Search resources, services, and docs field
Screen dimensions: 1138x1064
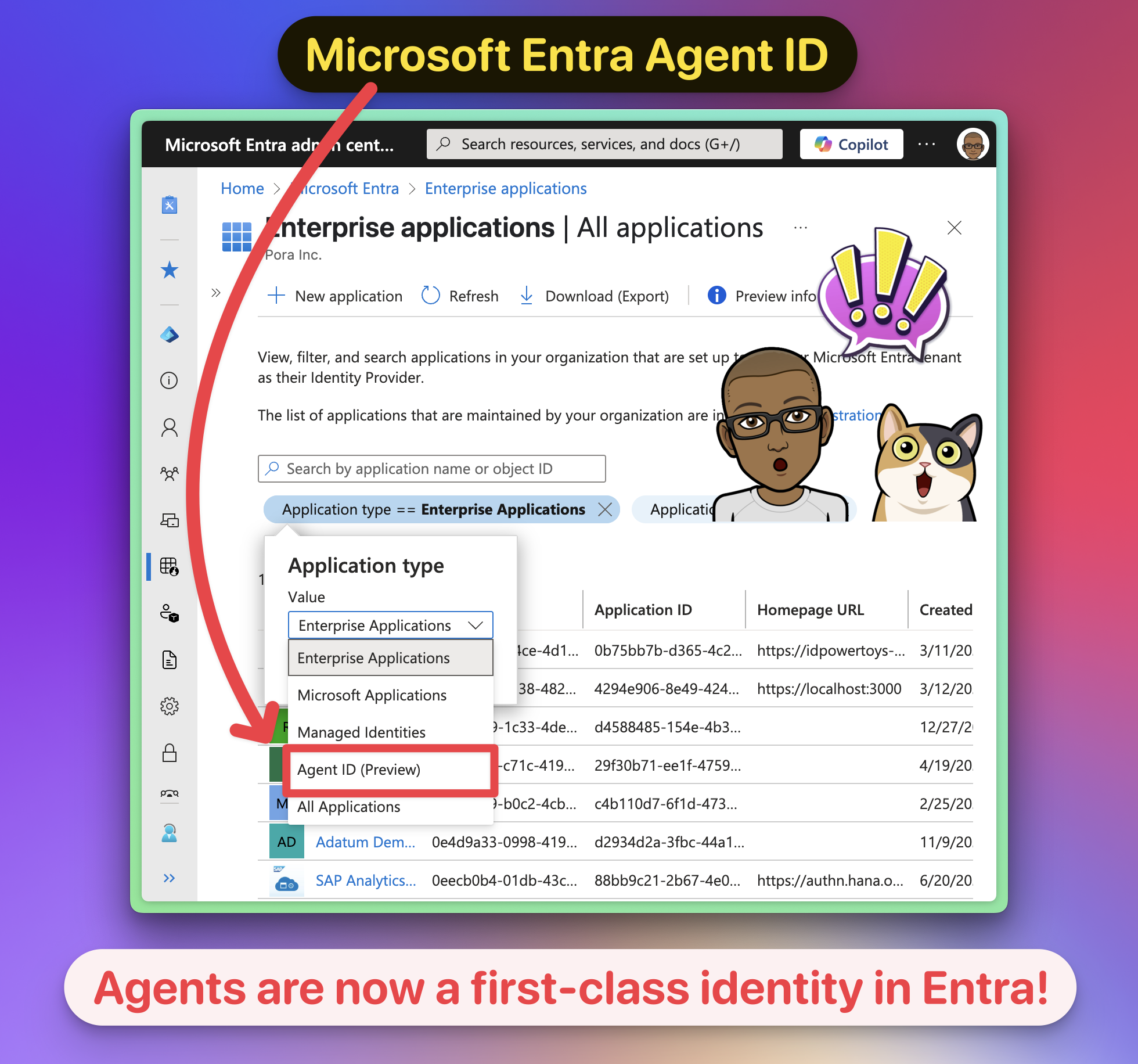click(604, 144)
